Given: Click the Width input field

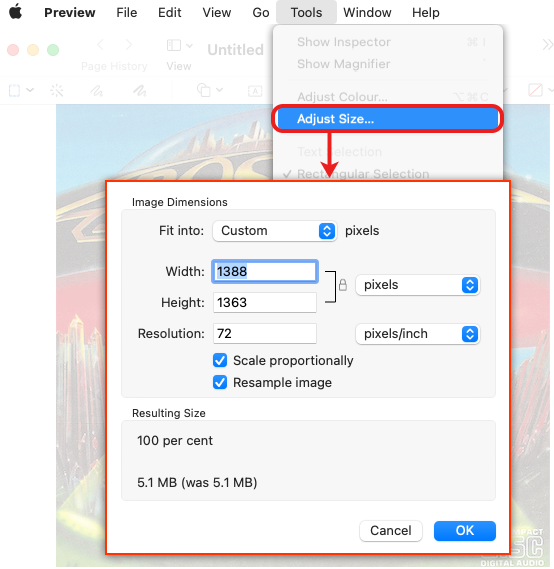Looking at the screenshot, I should [265, 271].
